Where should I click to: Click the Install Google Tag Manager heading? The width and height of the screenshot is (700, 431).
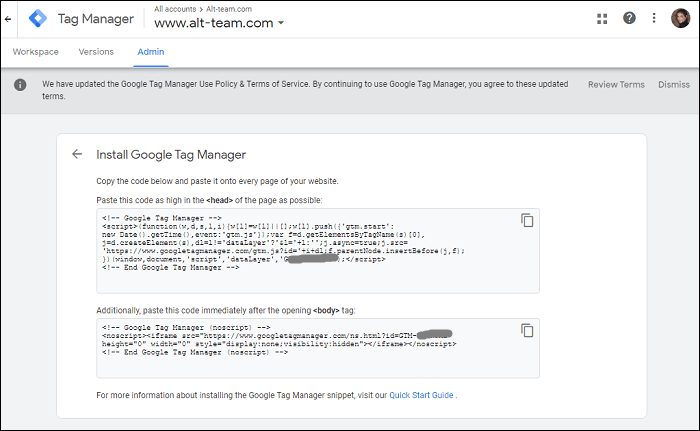pos(171,155)
